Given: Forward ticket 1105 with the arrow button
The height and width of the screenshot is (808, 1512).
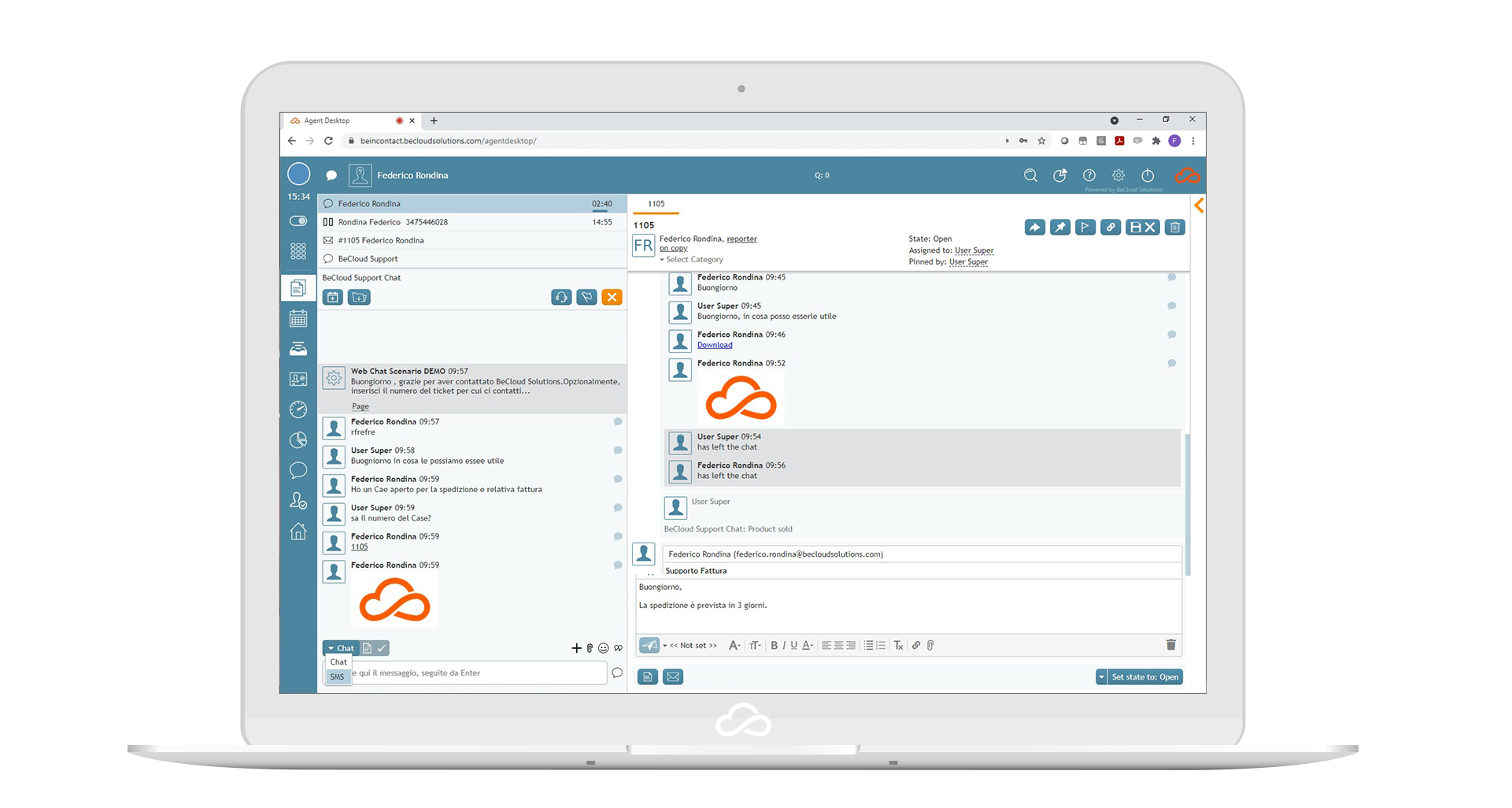Looking at the screenshot, I should (1035, 228).
